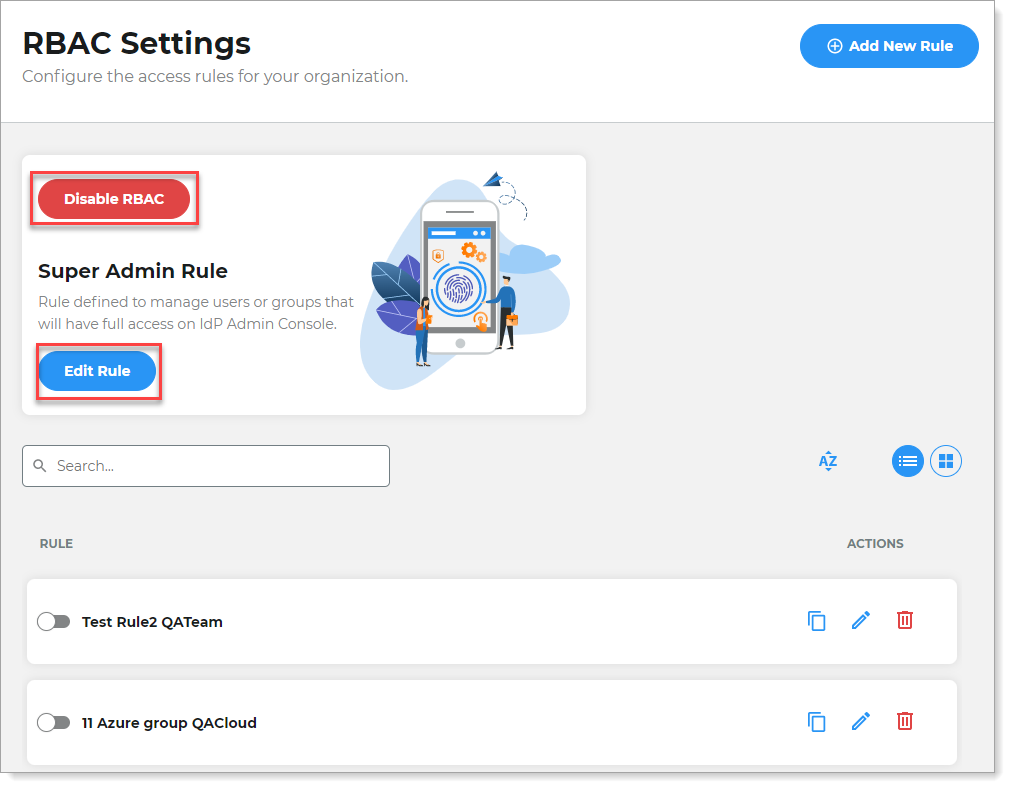Click the plus icon inside Add New Rule
The image size is (1010, 788).
coord(833,45)
